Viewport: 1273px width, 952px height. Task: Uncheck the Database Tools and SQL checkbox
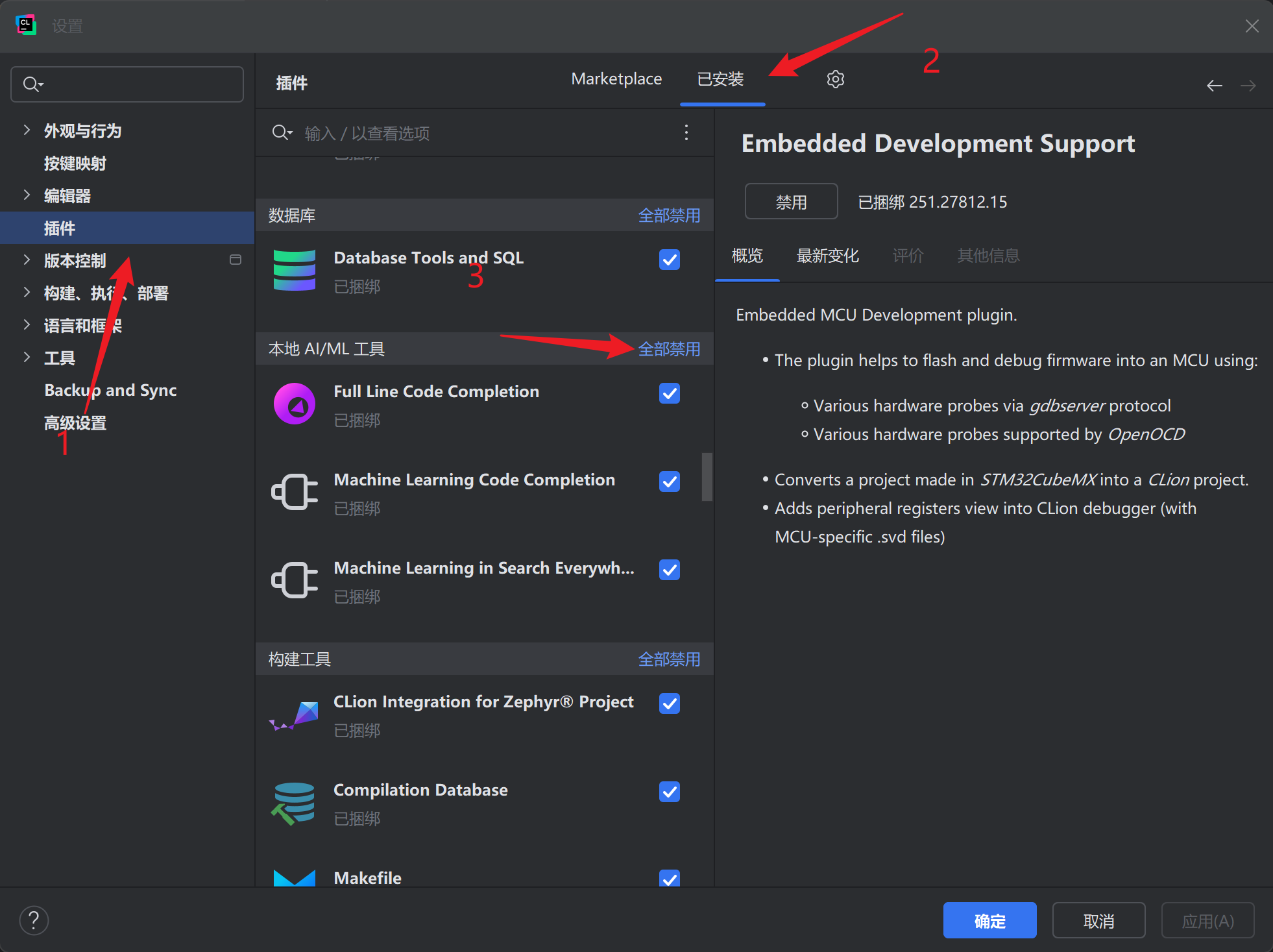coord(669,260)
